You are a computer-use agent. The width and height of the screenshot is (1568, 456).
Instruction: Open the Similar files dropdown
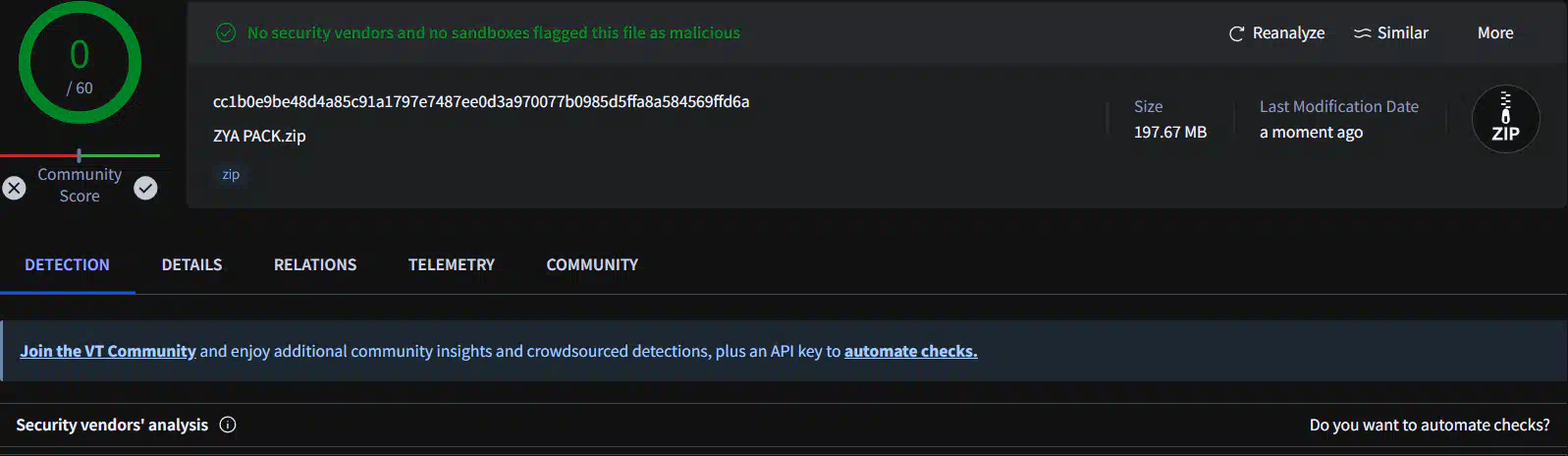click(x=1391, y=32)
